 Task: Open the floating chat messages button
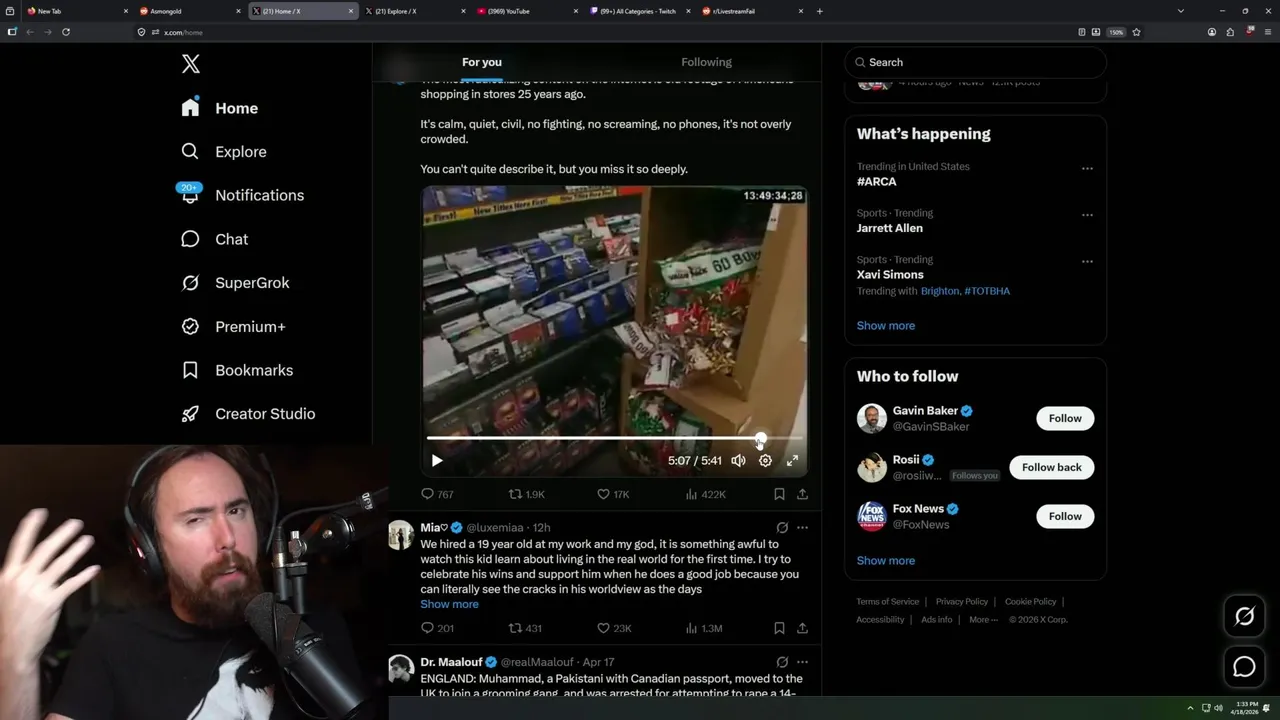point(1244,667)
